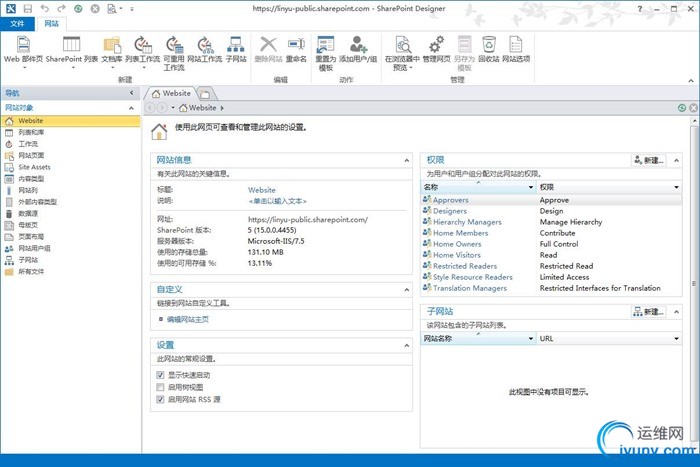700x467 pixels.
Task: Click the redo icon in quick access toolbar
Action: (x=61, y=8)
